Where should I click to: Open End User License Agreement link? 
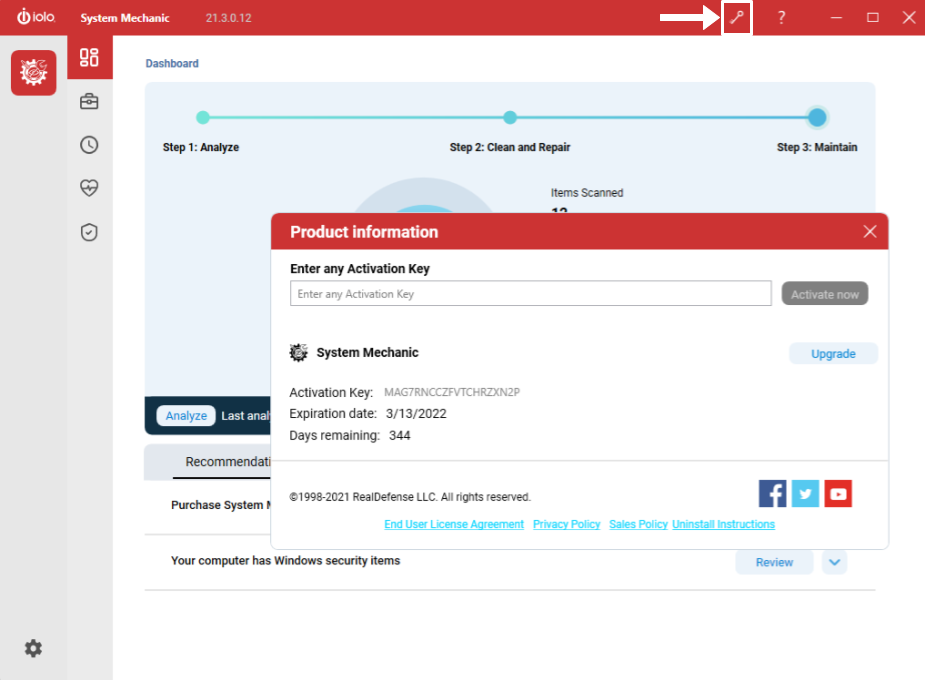pos(454,524)
